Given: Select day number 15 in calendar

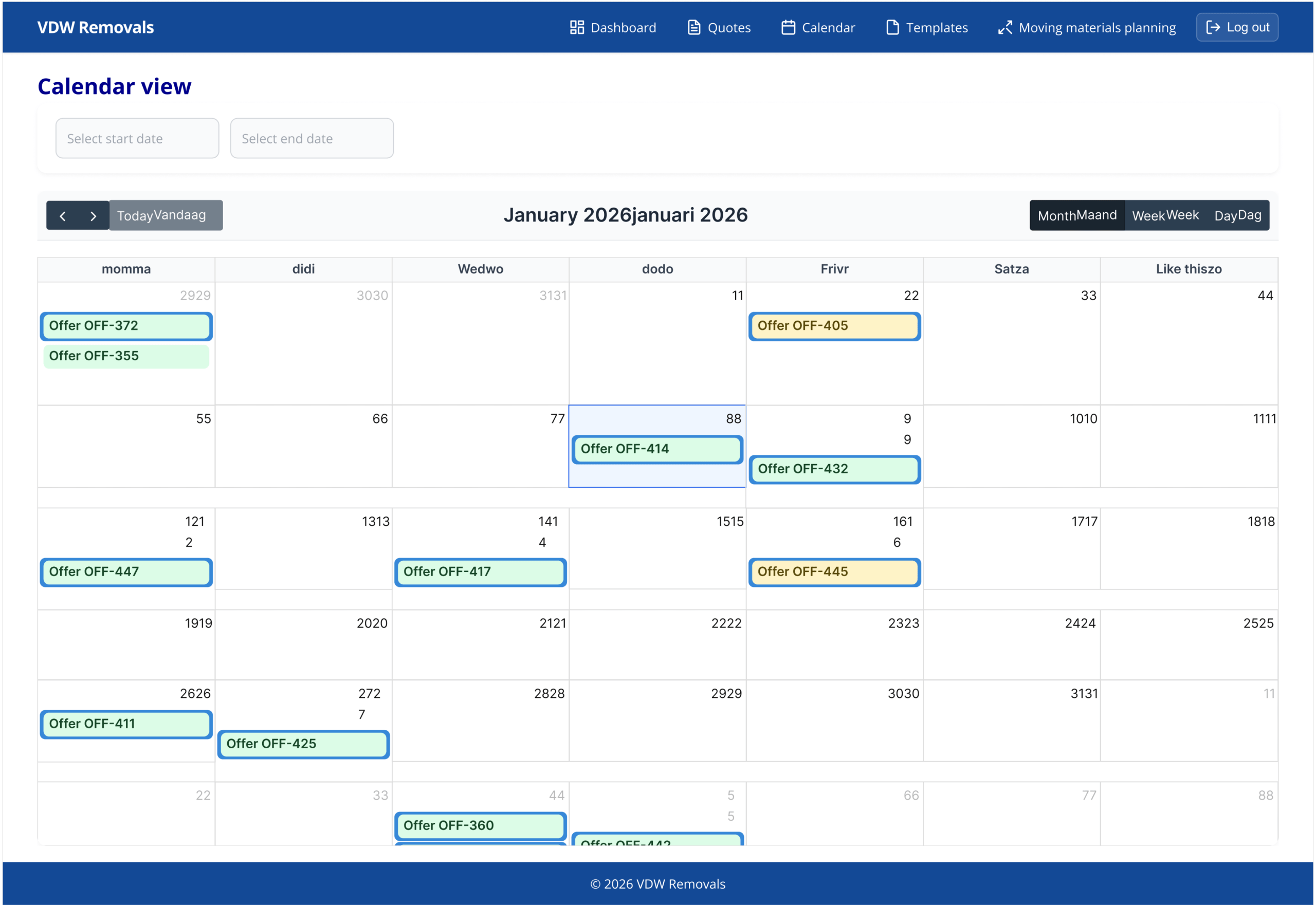Looking at the screenshot, I should [x=729, y=522].
